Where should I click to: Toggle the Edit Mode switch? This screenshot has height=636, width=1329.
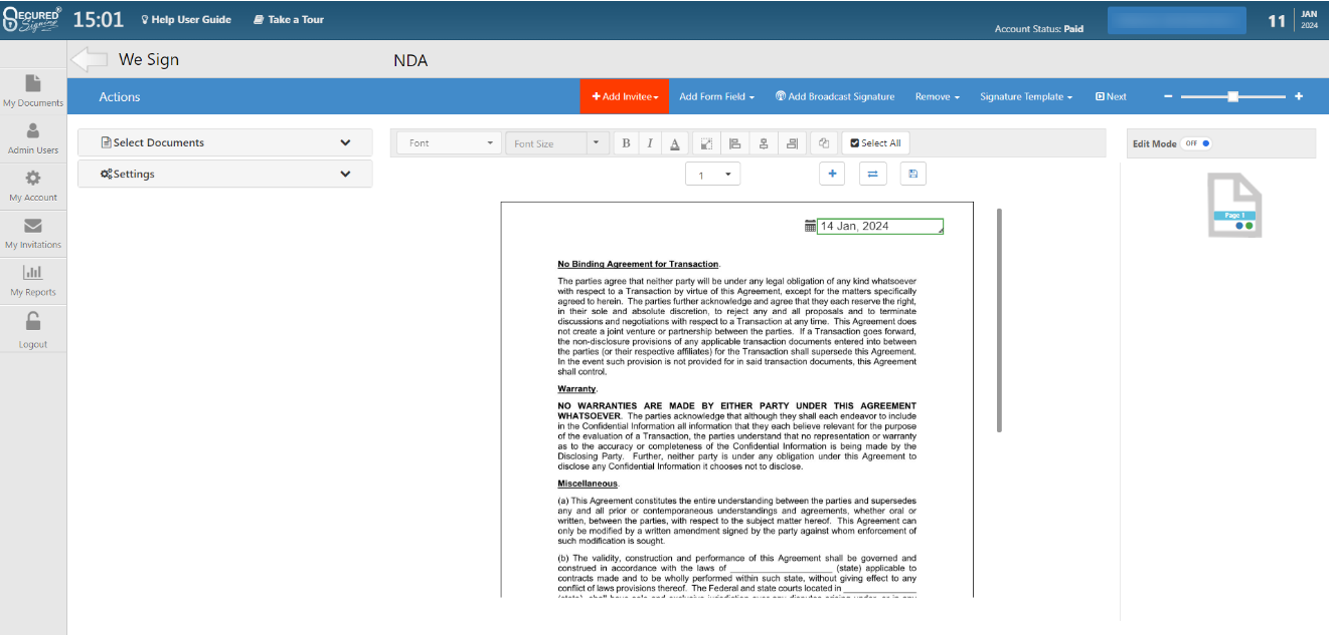pyautogui.click(x=1197, y=144)
